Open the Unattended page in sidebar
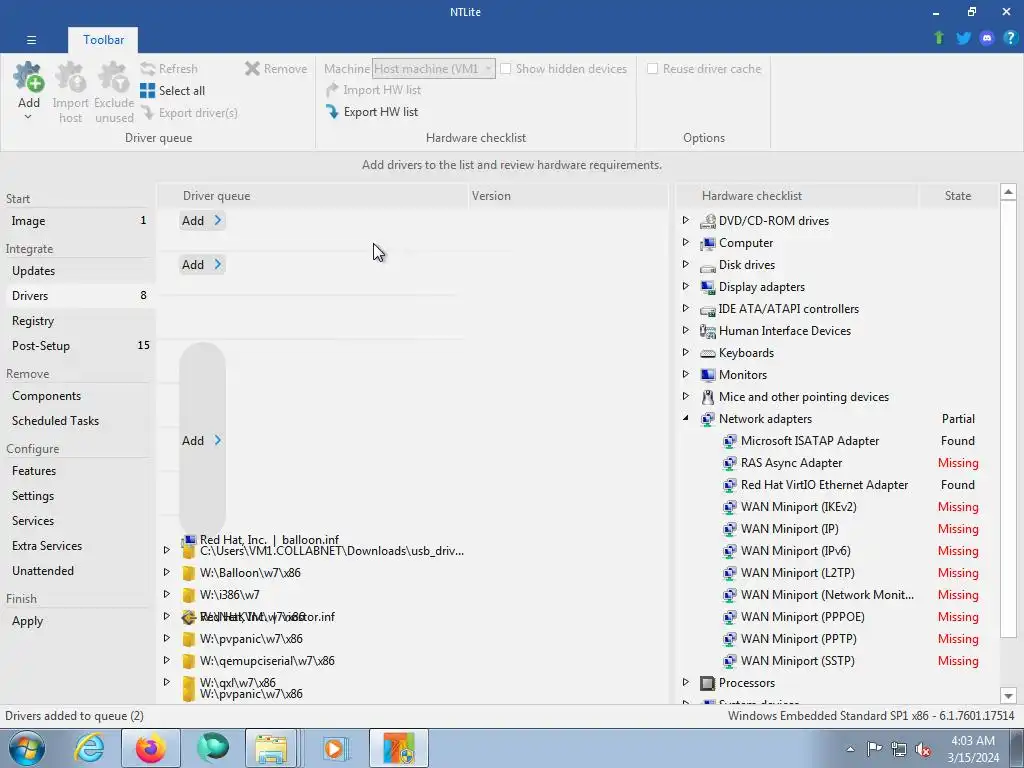This screenshot has height=768, width=1024. (78, 571)
